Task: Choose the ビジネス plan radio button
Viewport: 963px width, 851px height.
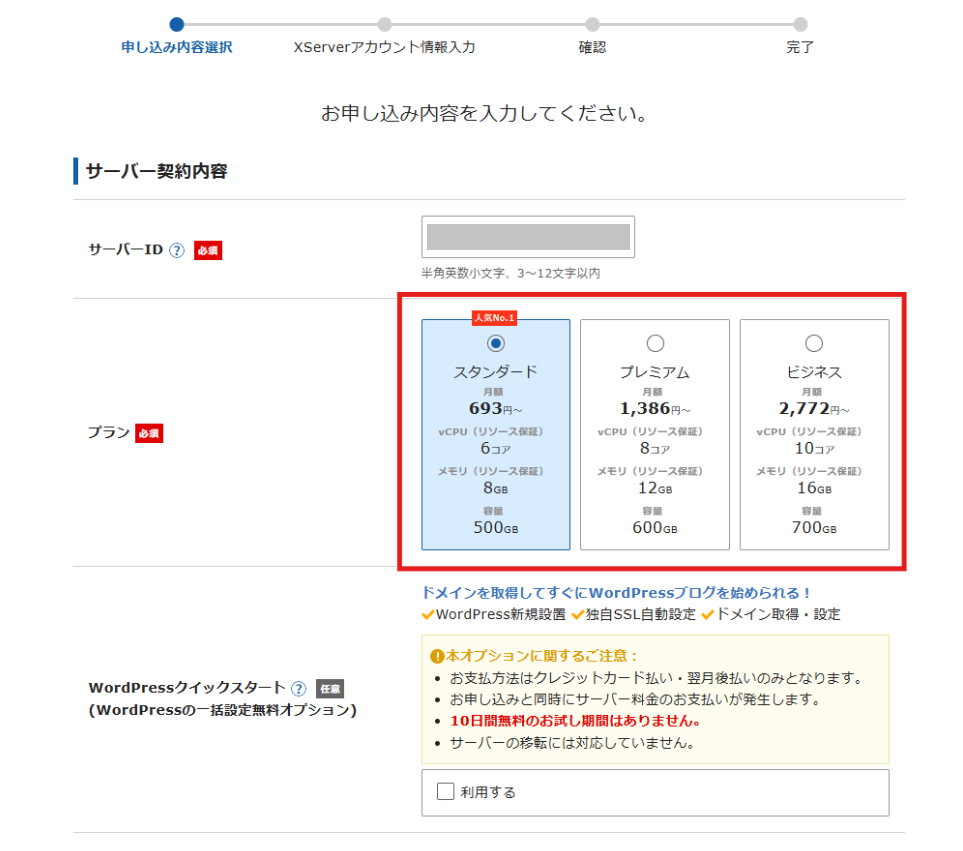Action: (814, 343)
